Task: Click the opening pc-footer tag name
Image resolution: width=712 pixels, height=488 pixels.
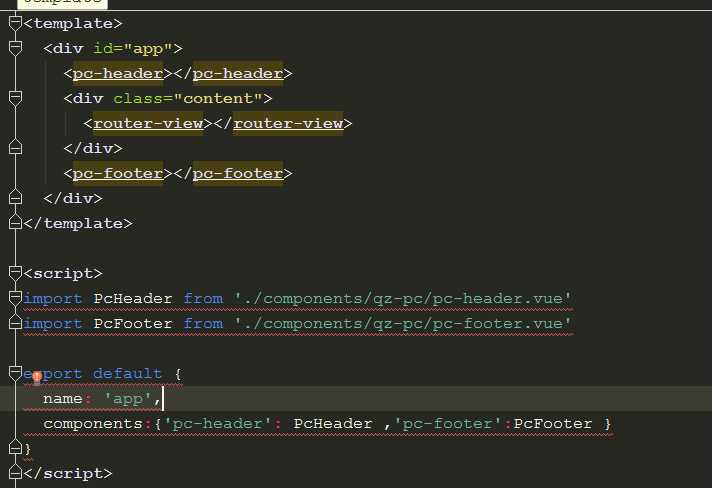Action: point(118,173)
